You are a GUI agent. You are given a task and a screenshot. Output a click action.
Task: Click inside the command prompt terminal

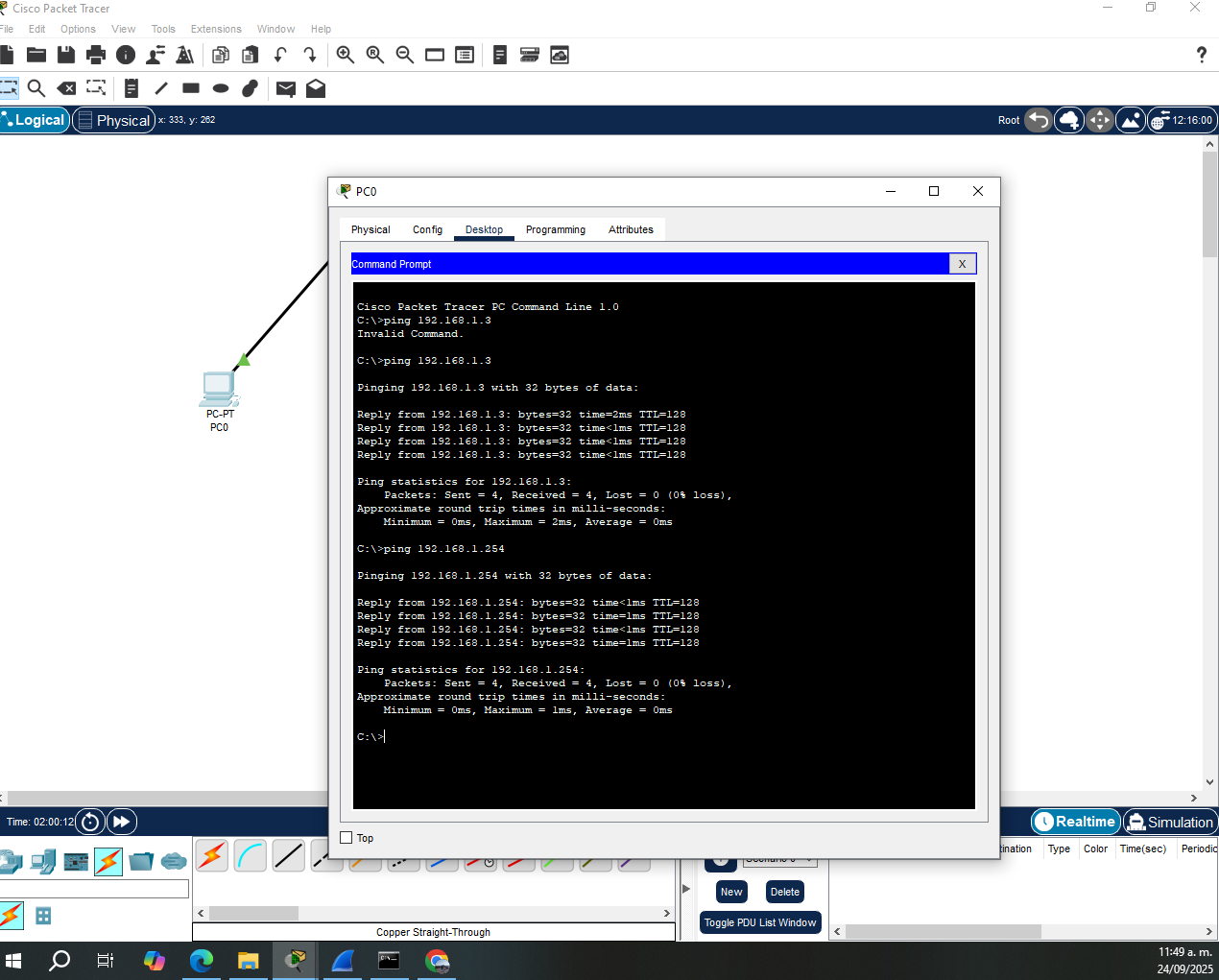tap(664, 545)
